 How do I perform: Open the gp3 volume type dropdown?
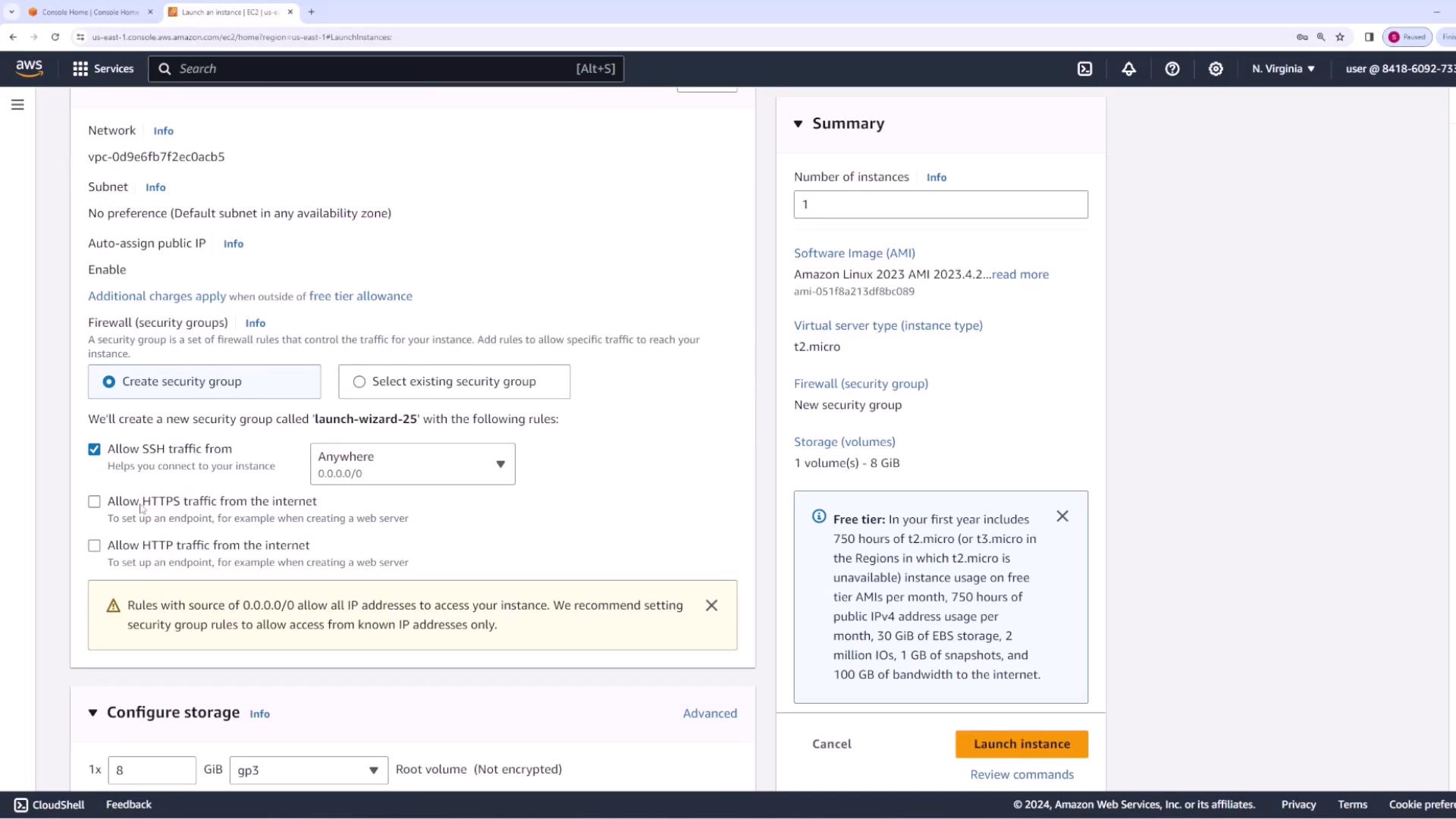click(308, 770)
